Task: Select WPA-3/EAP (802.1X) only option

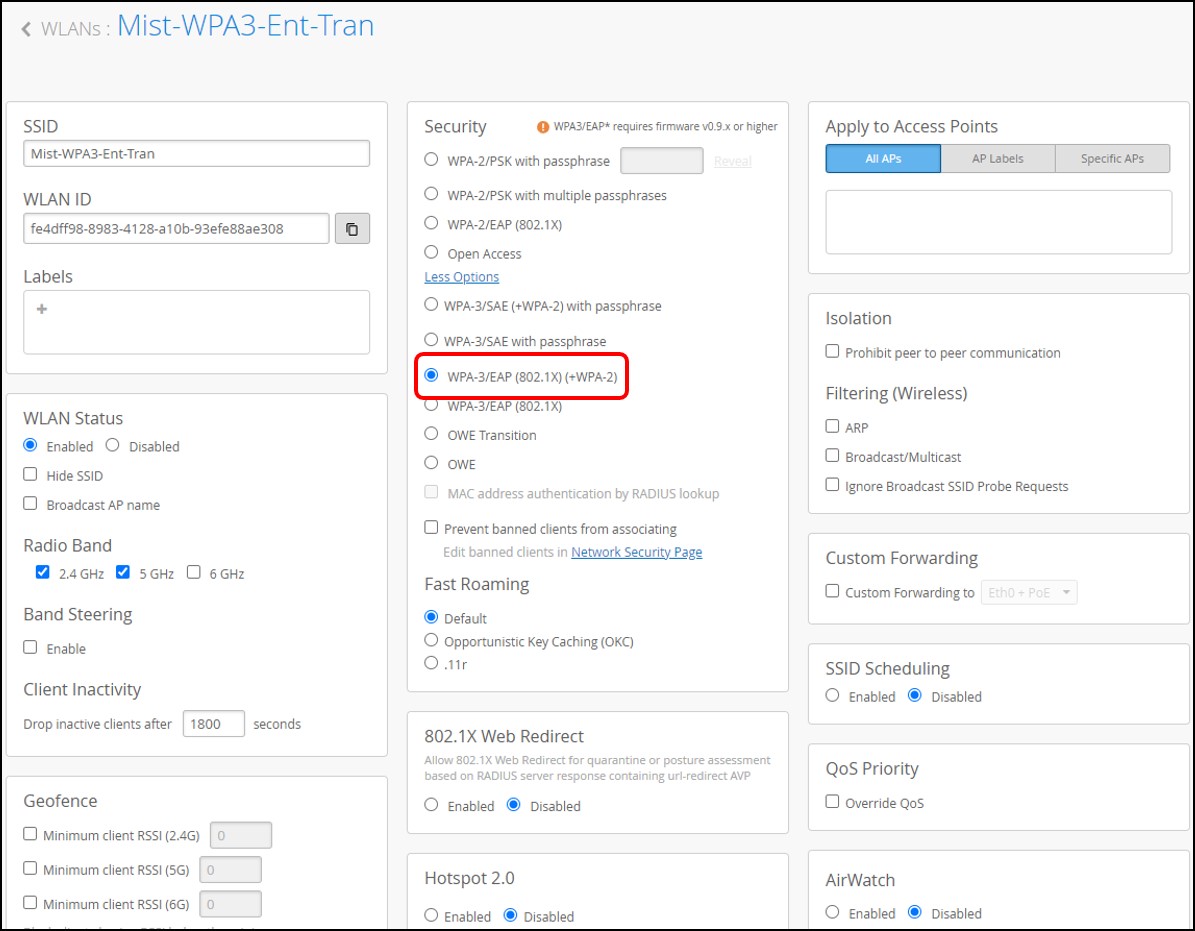Action: tap(431, 405)
